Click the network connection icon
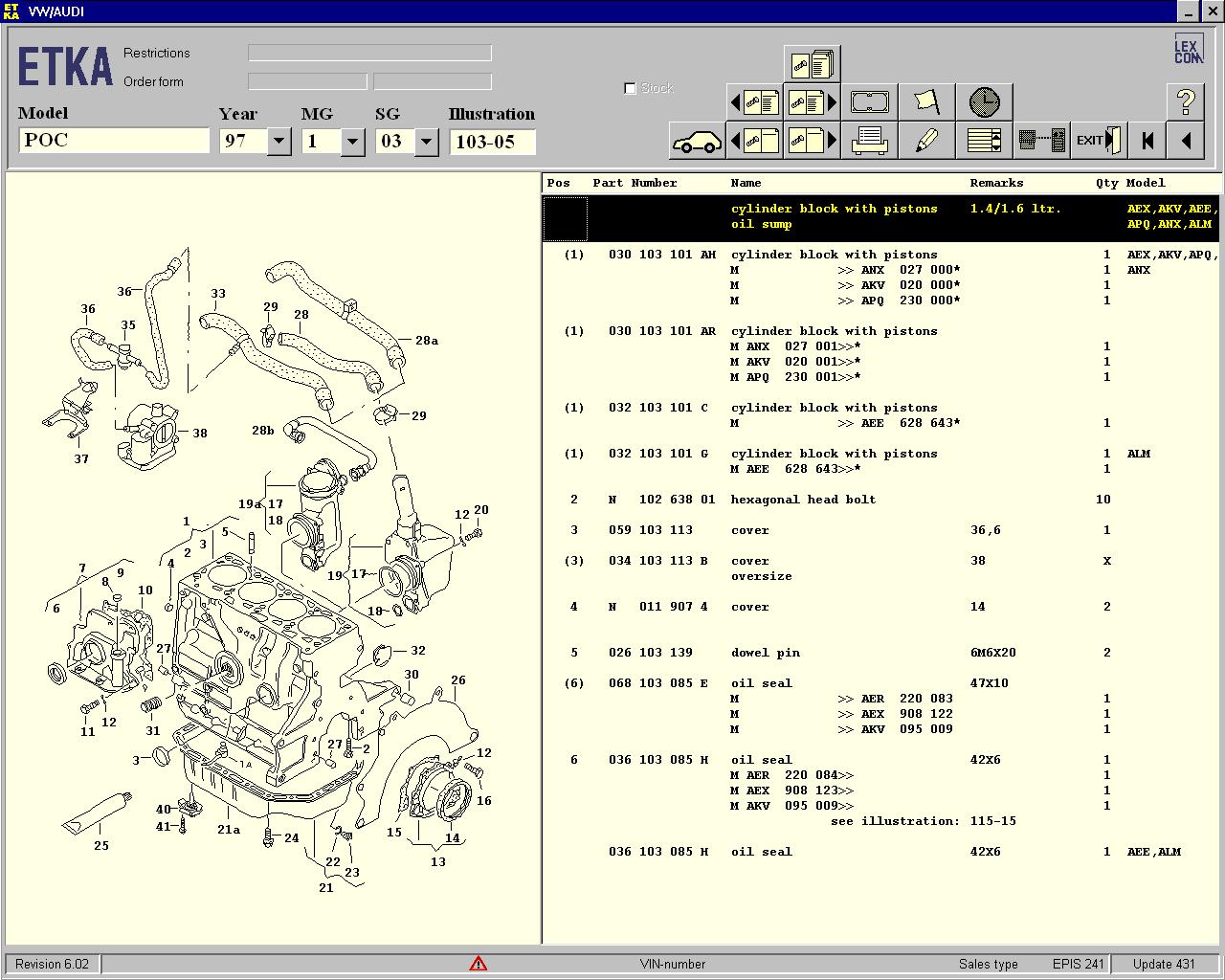This screenshot has height=980, width=1225. (1041, 142)
